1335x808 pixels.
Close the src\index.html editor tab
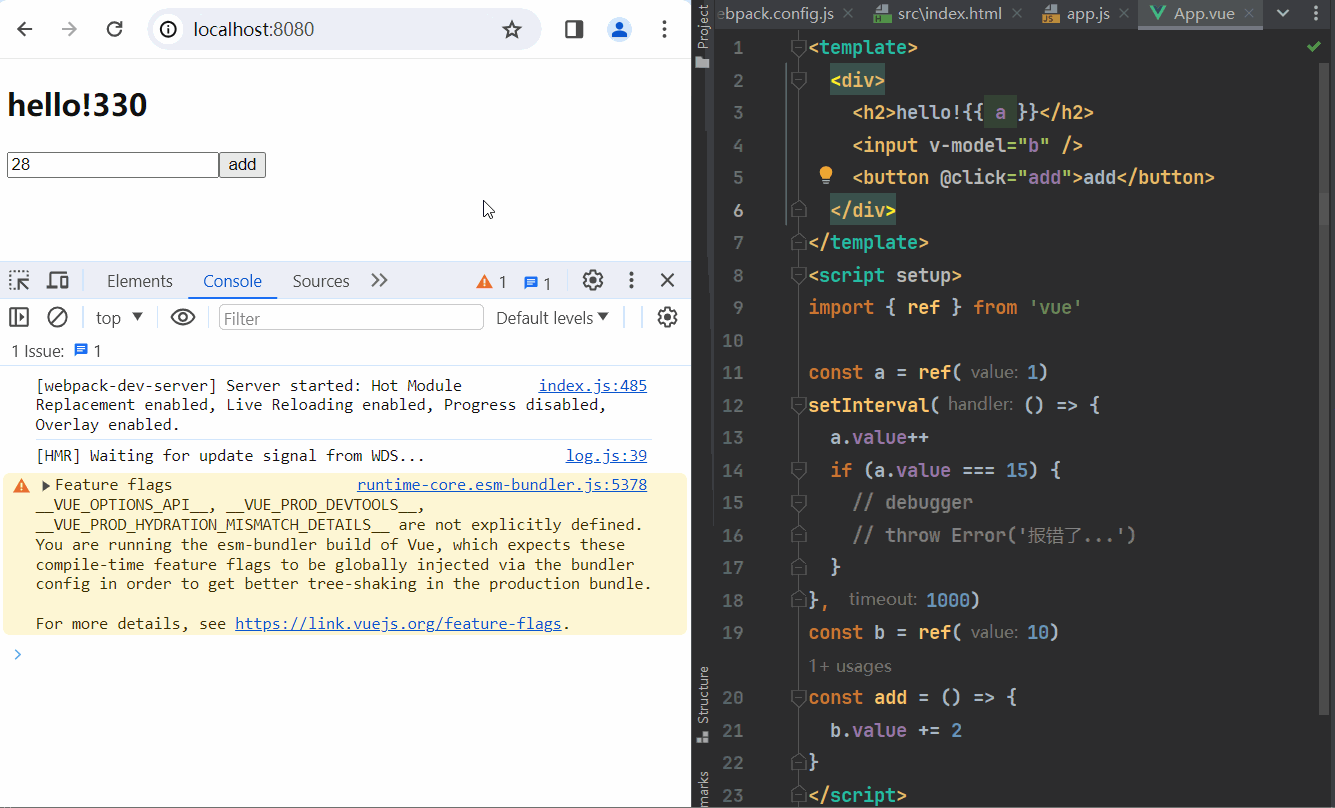point(1016,13)
